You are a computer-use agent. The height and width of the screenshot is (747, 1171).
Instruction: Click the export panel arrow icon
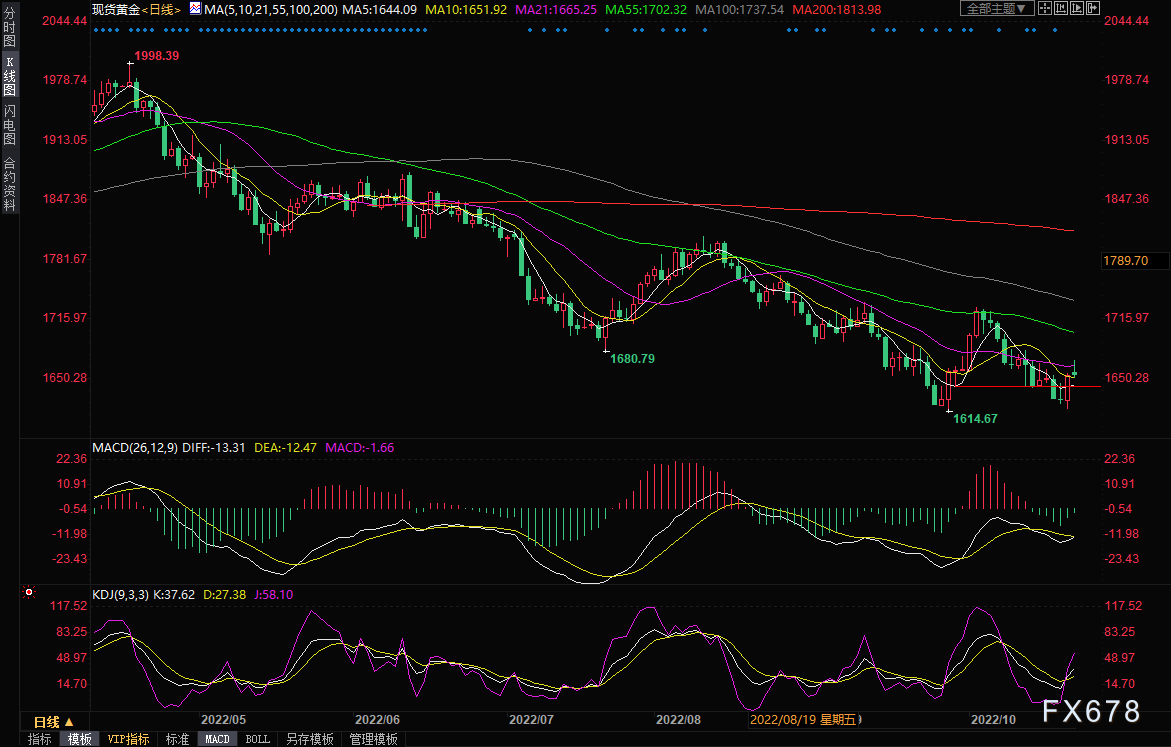(x=1093, y=8)
